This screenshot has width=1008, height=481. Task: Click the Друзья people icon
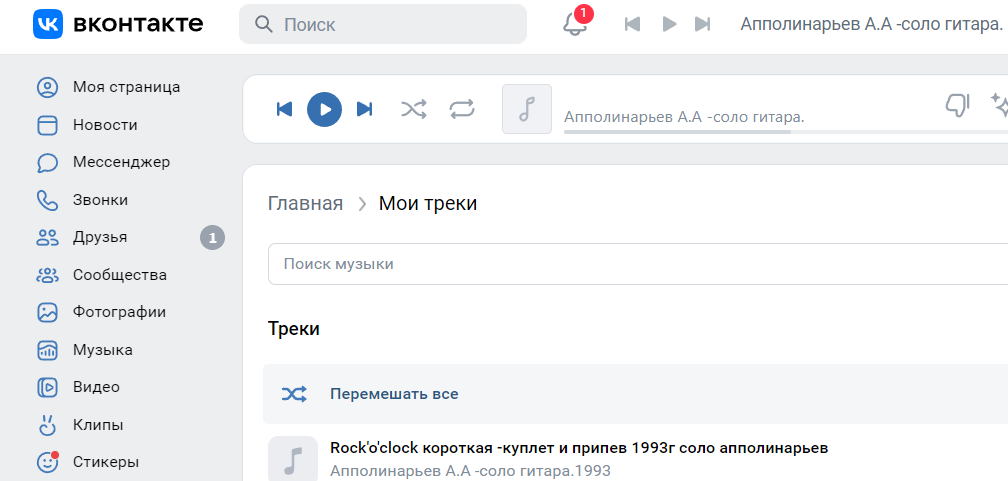pyautogui.click(x=48, y=237)
